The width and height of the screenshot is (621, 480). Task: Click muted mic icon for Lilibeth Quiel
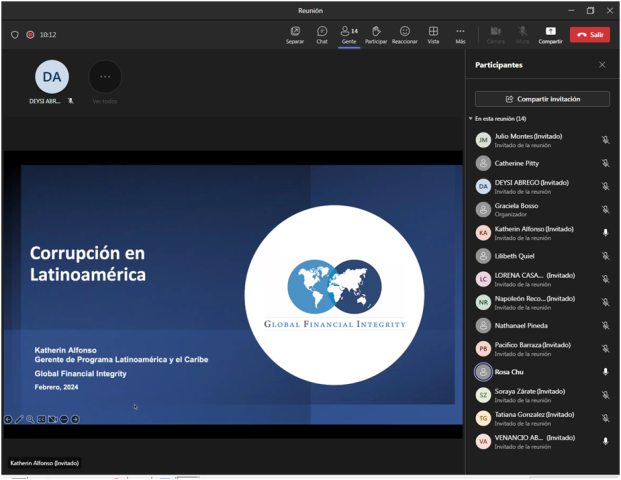tap(605, 256)
